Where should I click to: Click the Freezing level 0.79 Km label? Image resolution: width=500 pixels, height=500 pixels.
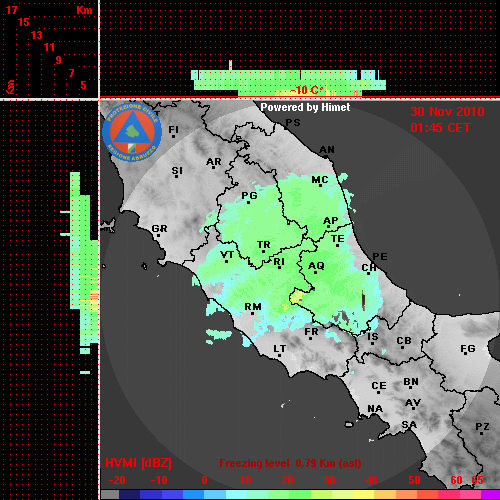click(290, 463)
